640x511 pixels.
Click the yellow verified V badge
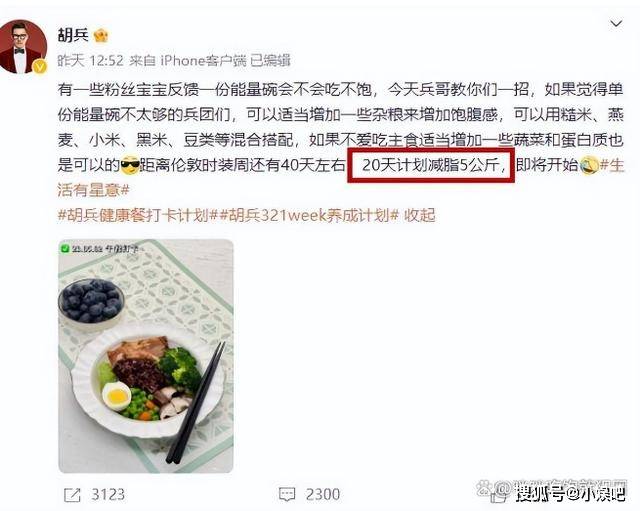tap(40, 66)
